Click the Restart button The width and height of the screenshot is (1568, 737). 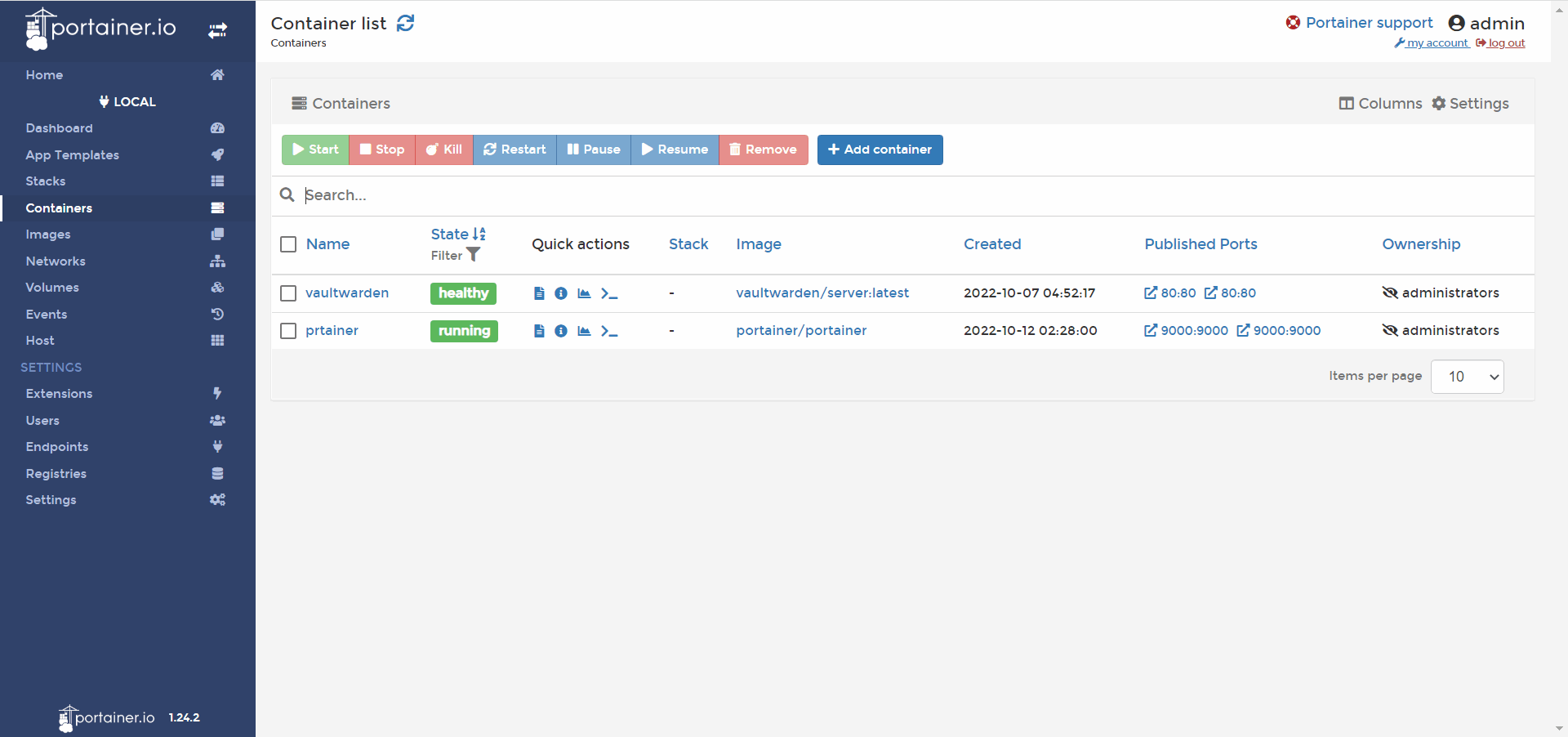[x=514, y=150]
